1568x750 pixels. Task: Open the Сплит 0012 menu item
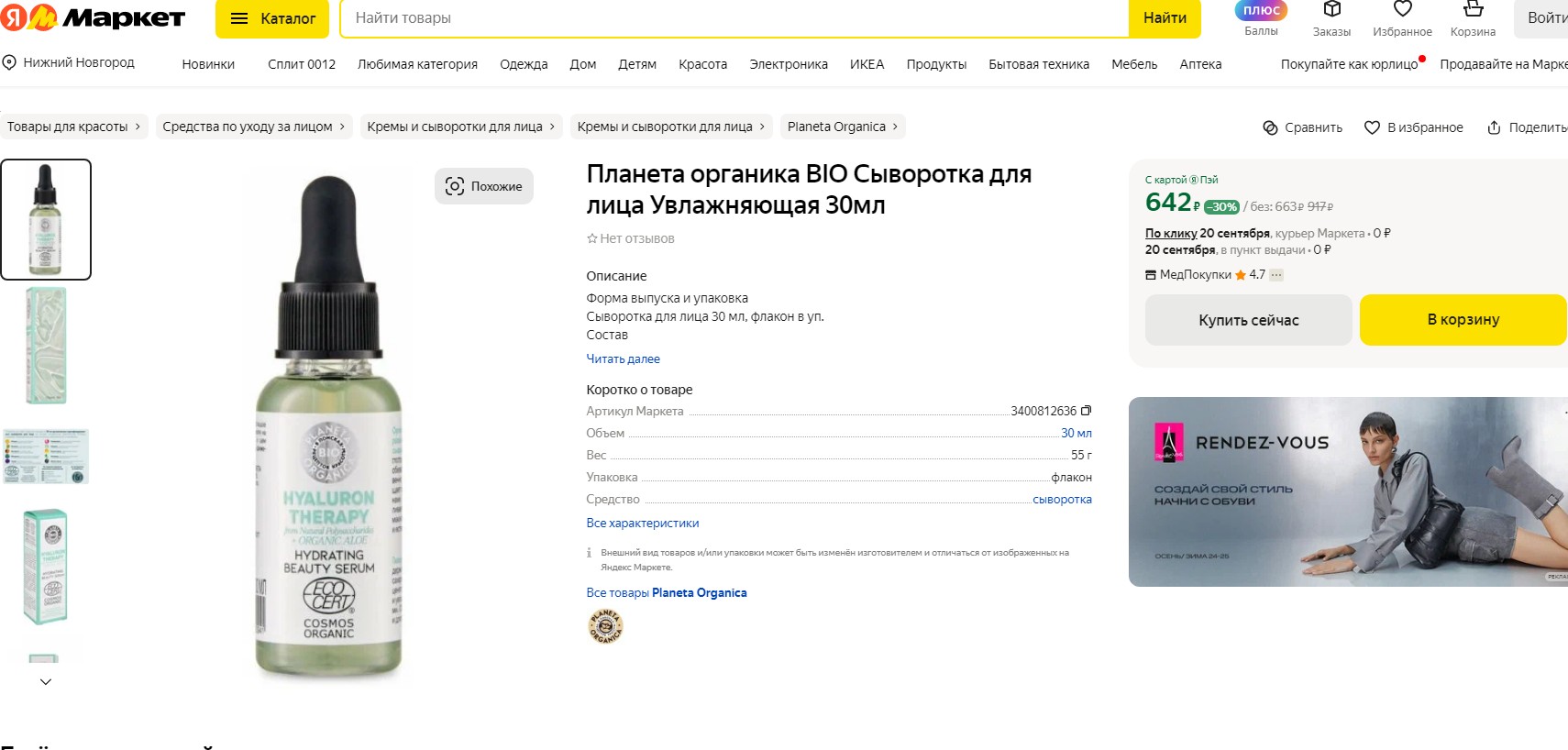[302, 64]
